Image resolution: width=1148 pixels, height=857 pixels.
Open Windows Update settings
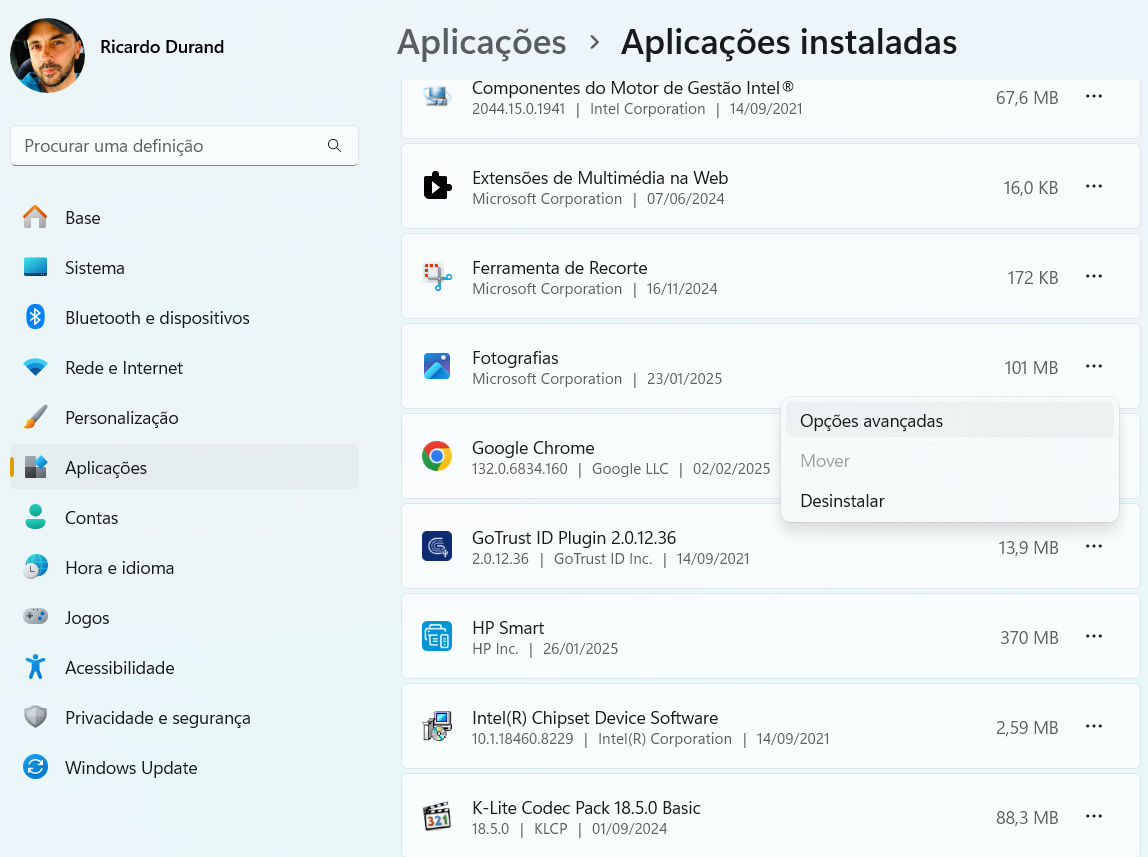point(131,768)
